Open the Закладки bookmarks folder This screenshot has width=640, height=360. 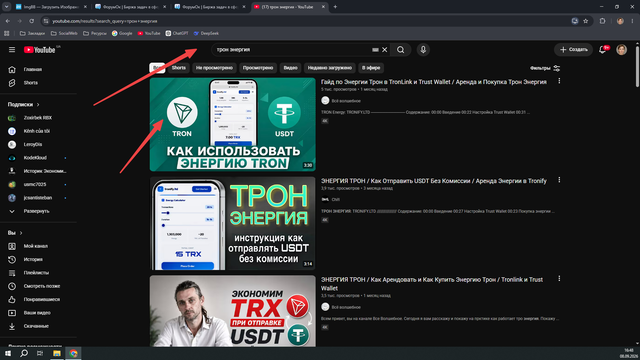tap(32, 33)
